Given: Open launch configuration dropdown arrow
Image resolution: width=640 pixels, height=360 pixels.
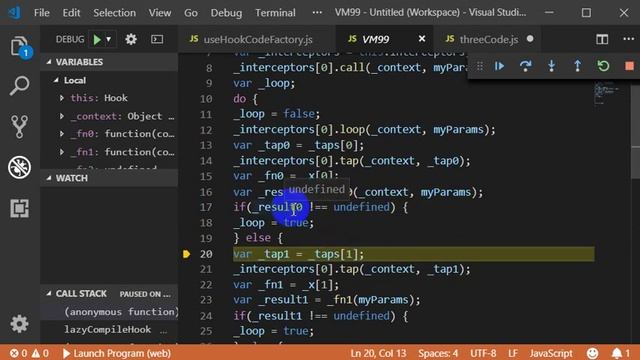Looking at the screenshot, I should click(109, 40).
